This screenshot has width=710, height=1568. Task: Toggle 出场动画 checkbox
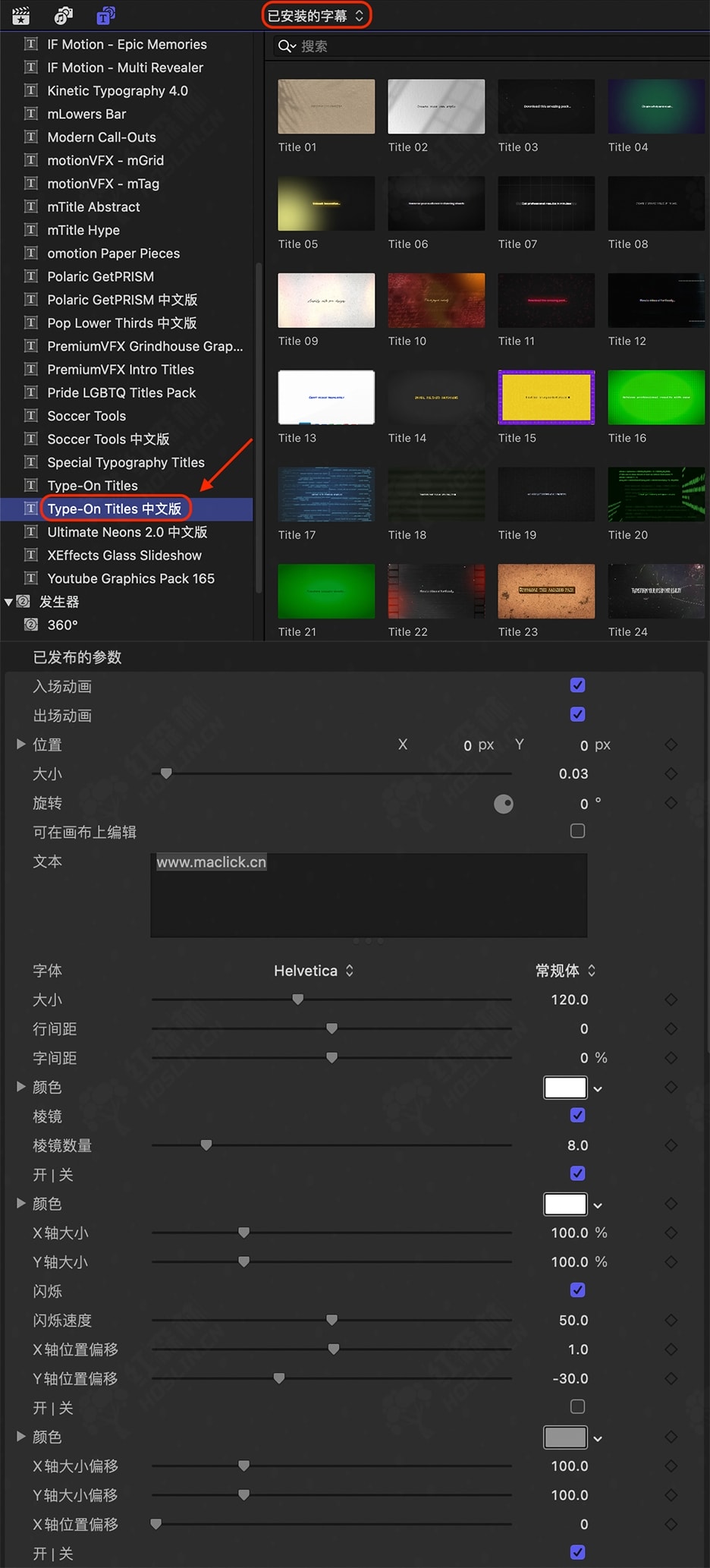pyautogui.click(x=577, y=714)
